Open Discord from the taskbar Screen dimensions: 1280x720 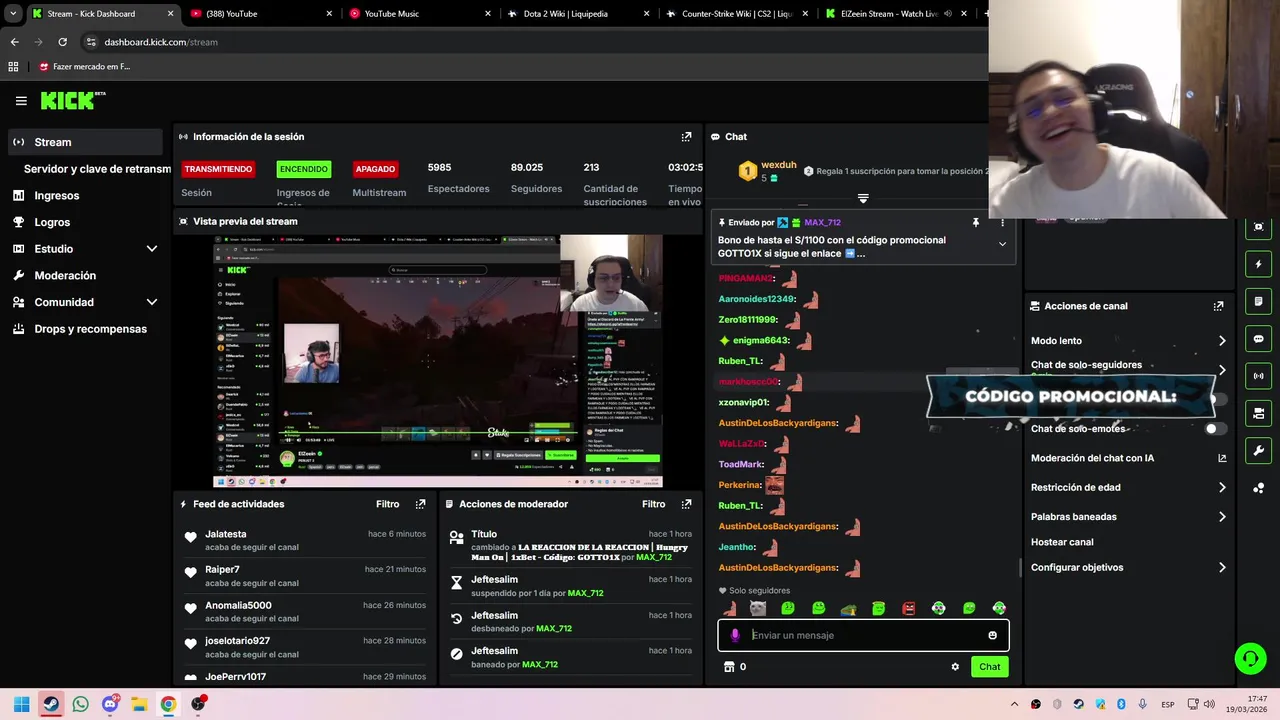110,704
